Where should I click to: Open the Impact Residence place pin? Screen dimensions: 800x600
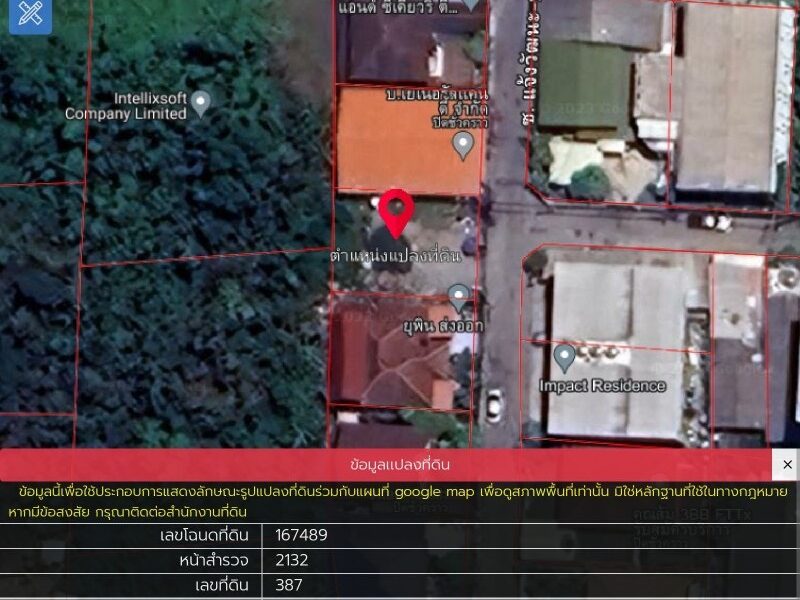point(564,356)
